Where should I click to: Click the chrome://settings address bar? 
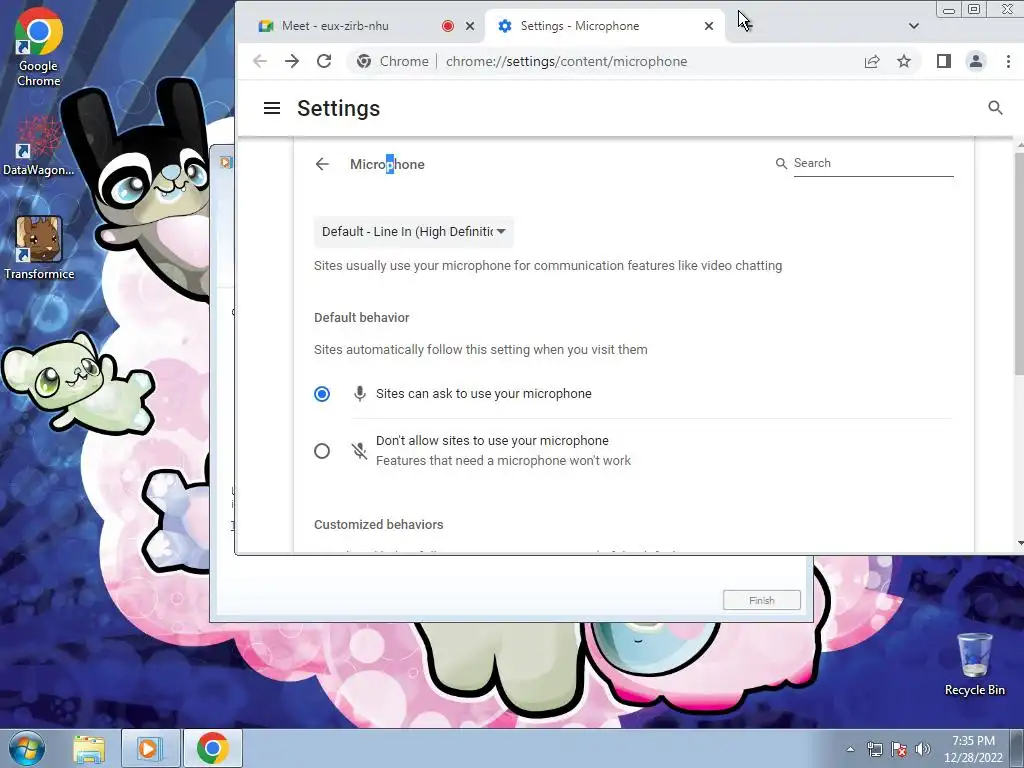coord(566,61)
